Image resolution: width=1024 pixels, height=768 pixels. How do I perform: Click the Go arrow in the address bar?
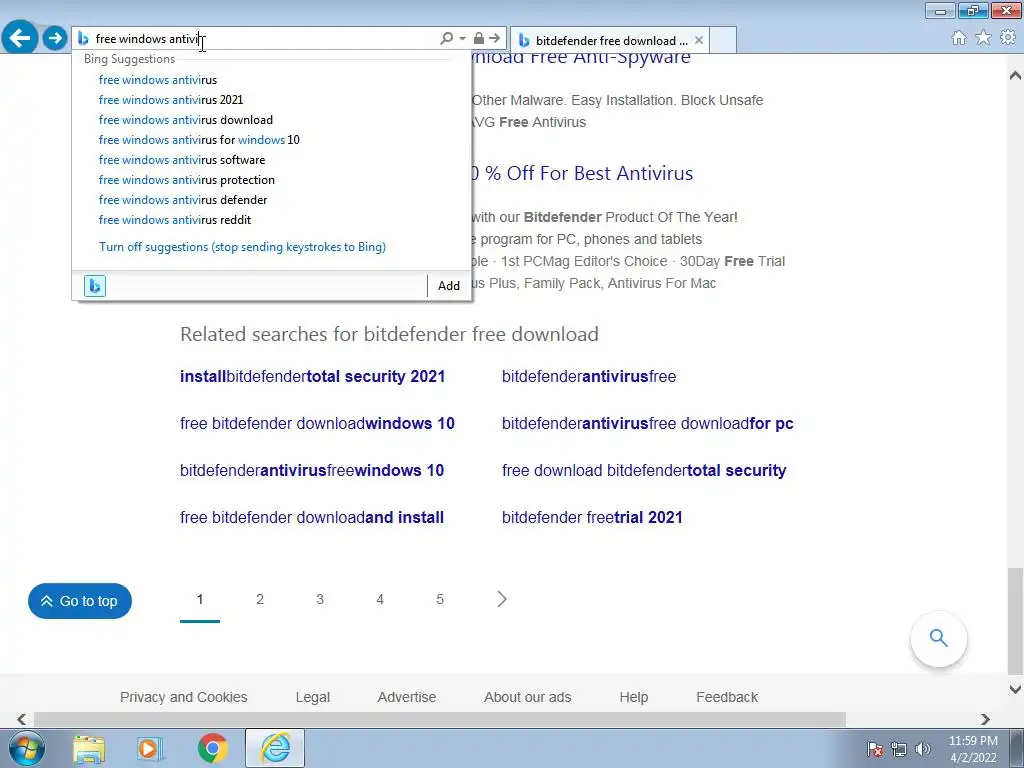click(x=494, y=39)
